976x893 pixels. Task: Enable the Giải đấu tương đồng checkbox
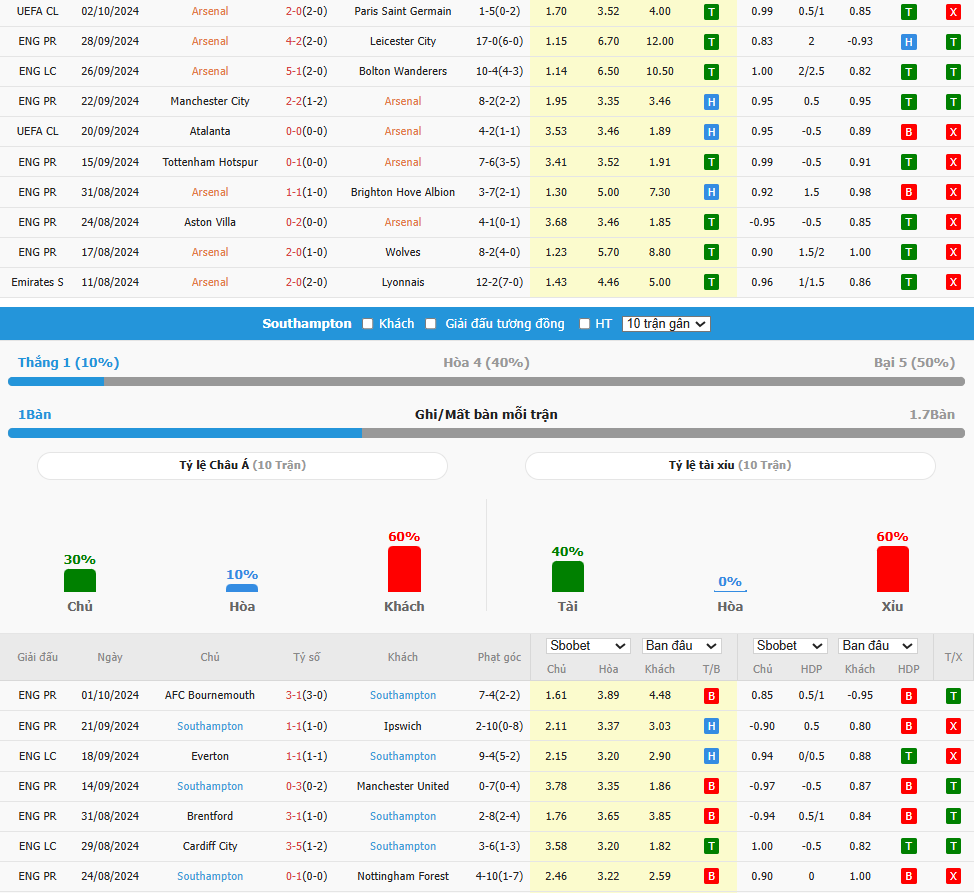click(431, 324)
